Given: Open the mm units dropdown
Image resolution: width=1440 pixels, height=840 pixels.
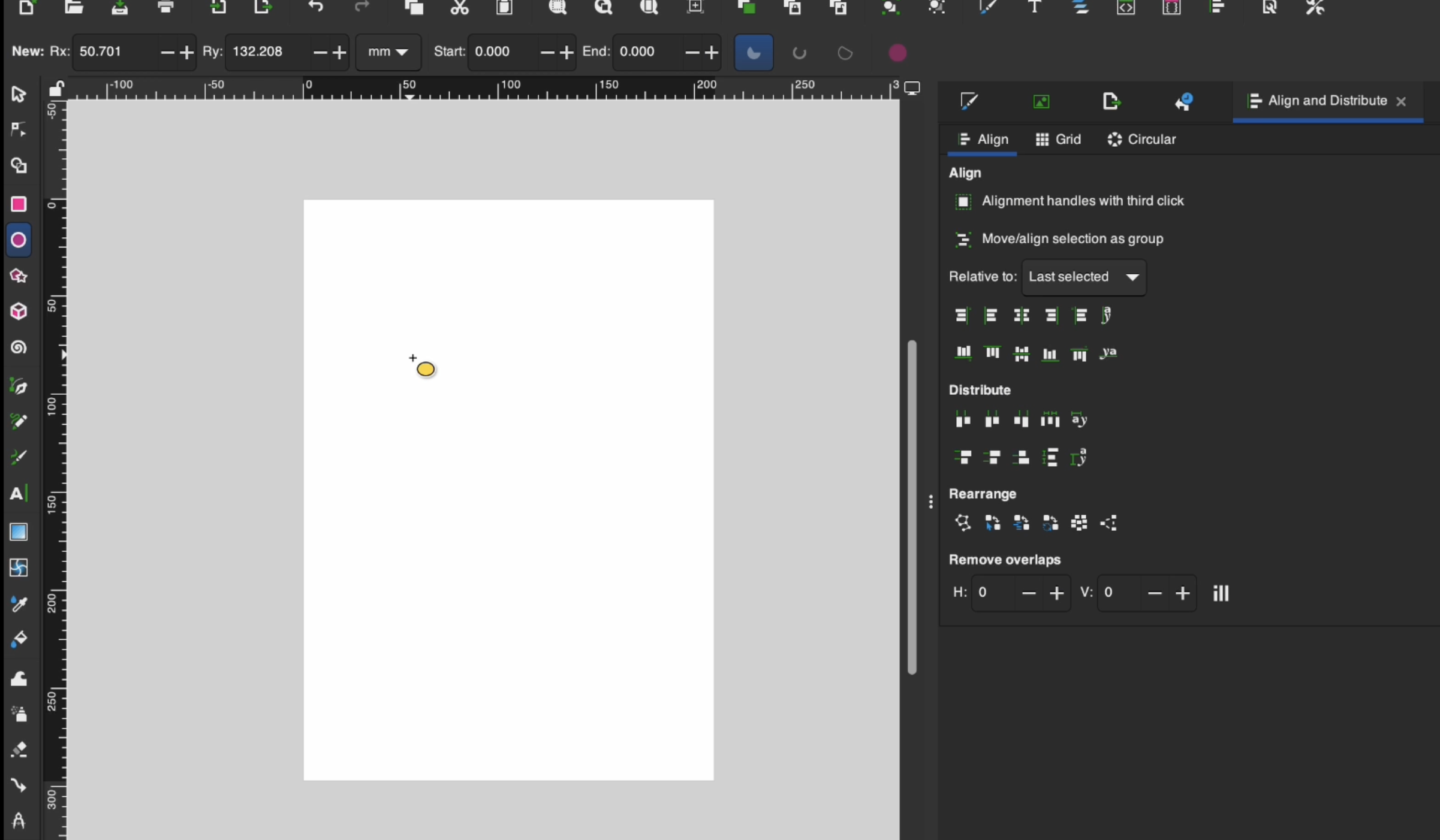Looking at the screenshot, I should 388,53.
